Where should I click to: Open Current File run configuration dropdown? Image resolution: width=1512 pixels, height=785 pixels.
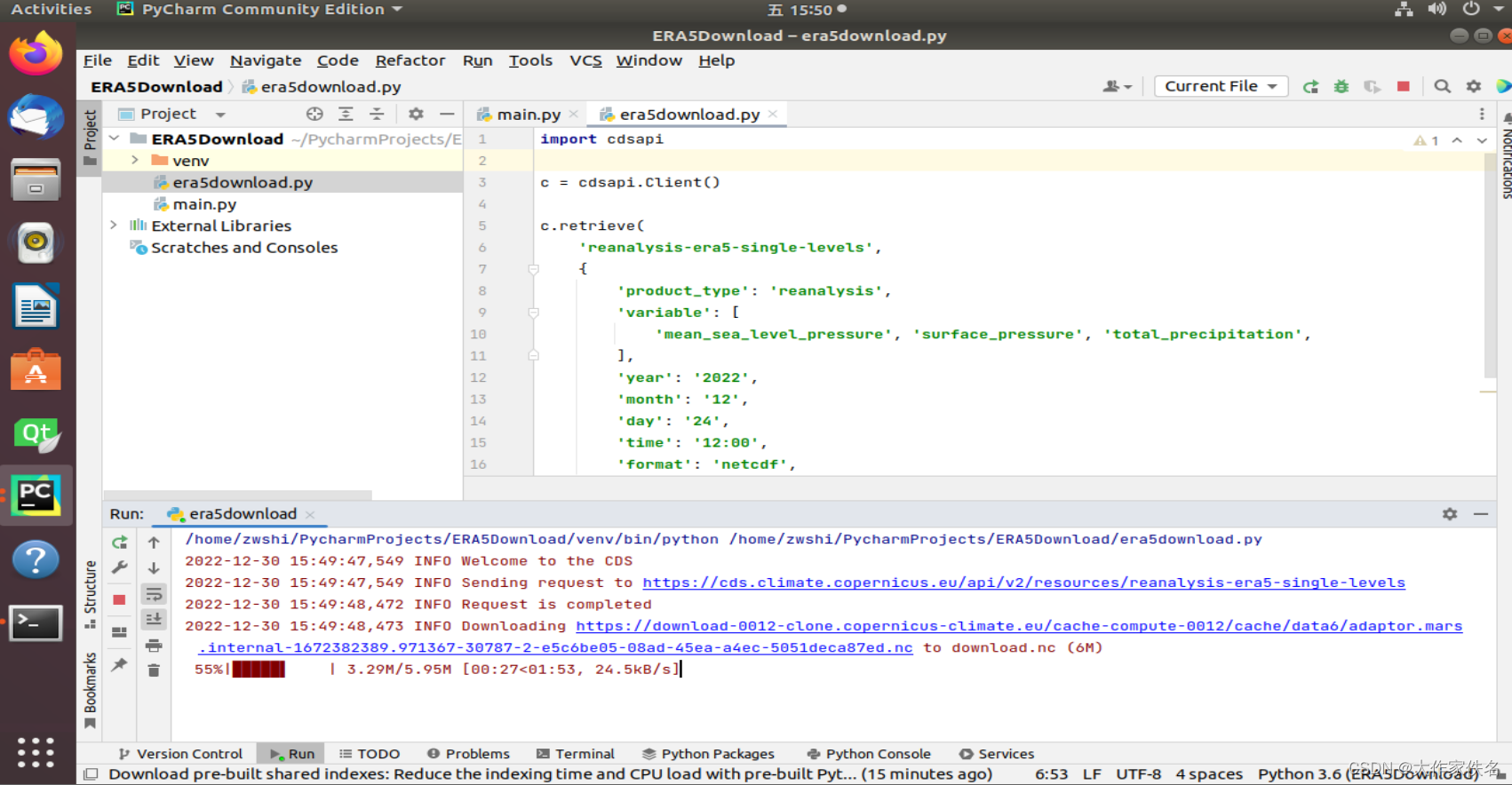pyautogui.click(x=1221, y=86)
